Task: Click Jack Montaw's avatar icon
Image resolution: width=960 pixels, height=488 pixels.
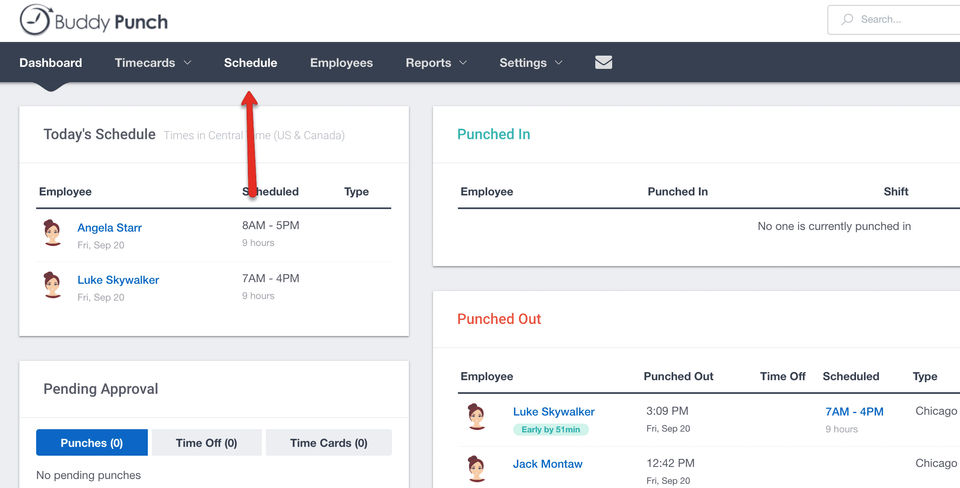Action: tap(476, 468)
